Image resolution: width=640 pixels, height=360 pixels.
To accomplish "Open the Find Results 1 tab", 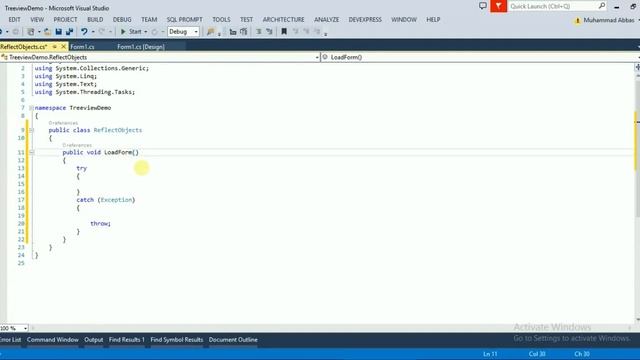I will [127, 340].
